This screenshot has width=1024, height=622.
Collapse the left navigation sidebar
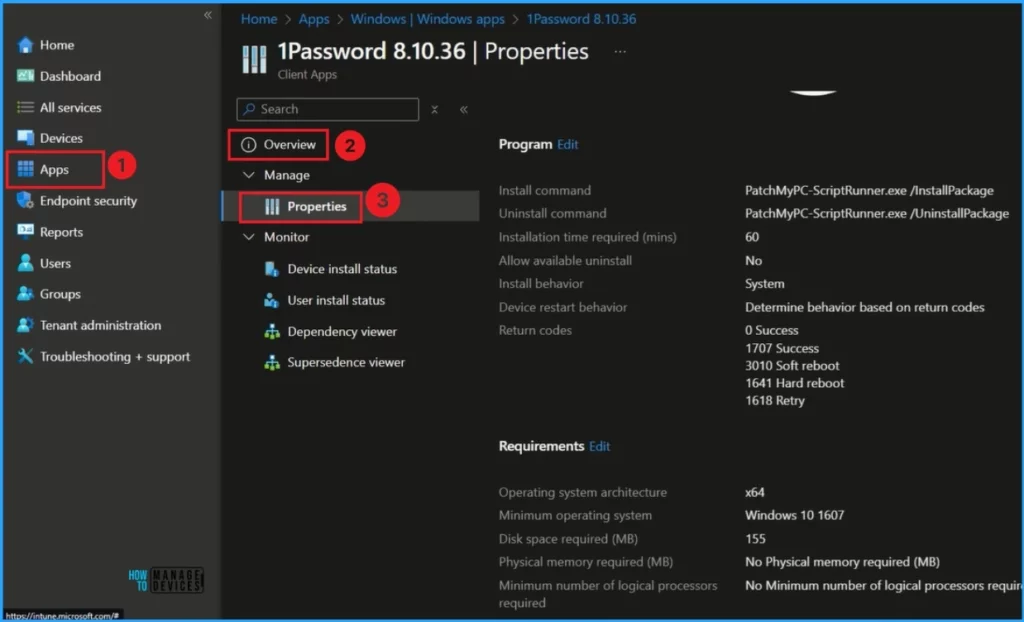click(208, 15)
